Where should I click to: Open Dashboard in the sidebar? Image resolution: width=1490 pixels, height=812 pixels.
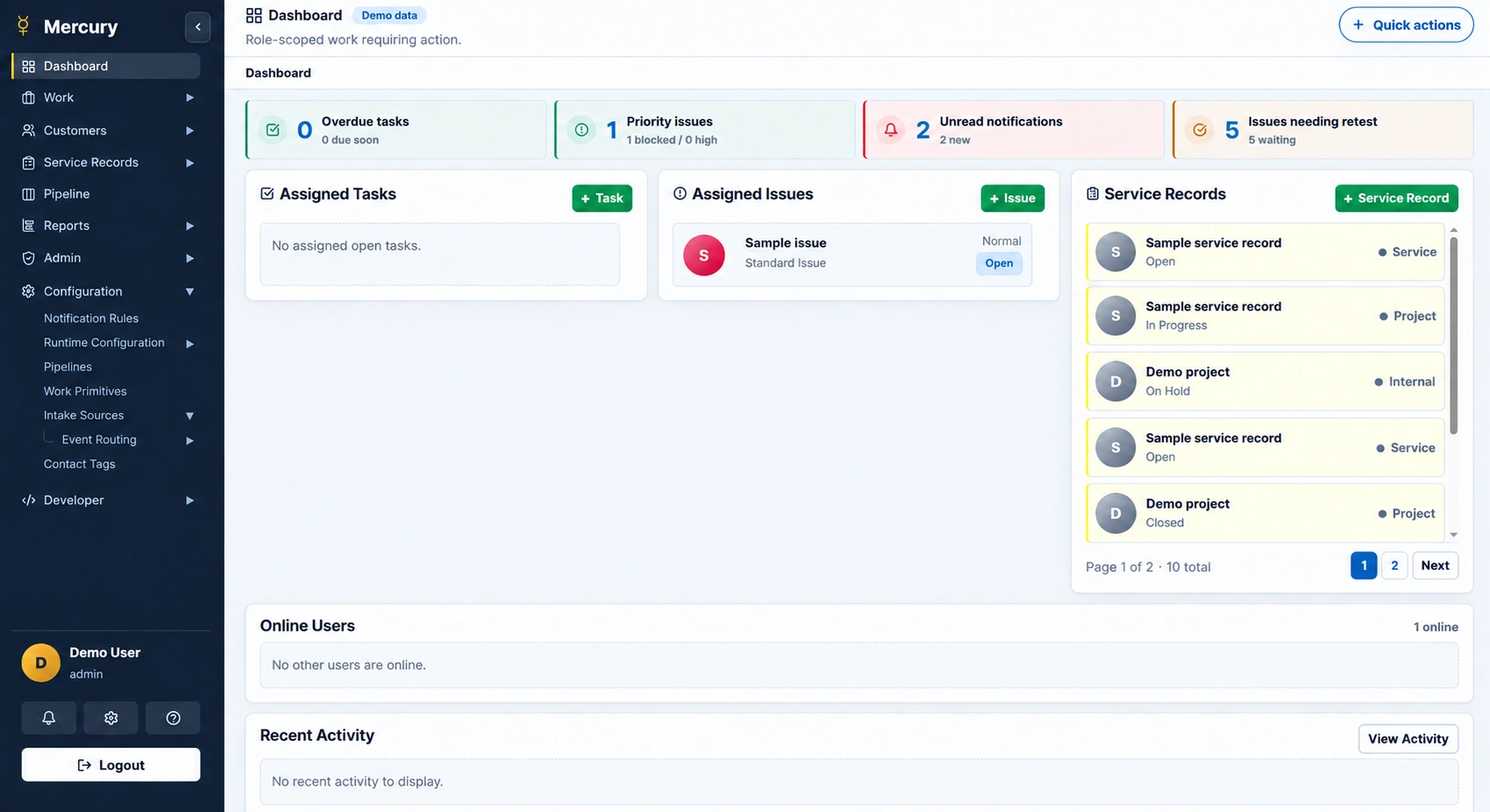click(x=106, y=66)
